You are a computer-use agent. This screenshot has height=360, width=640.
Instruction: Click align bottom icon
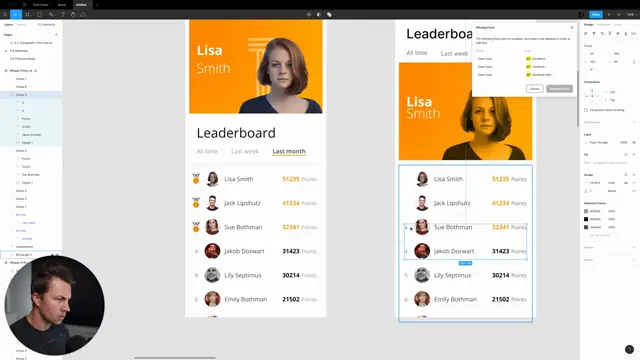(x=626, y=33)
